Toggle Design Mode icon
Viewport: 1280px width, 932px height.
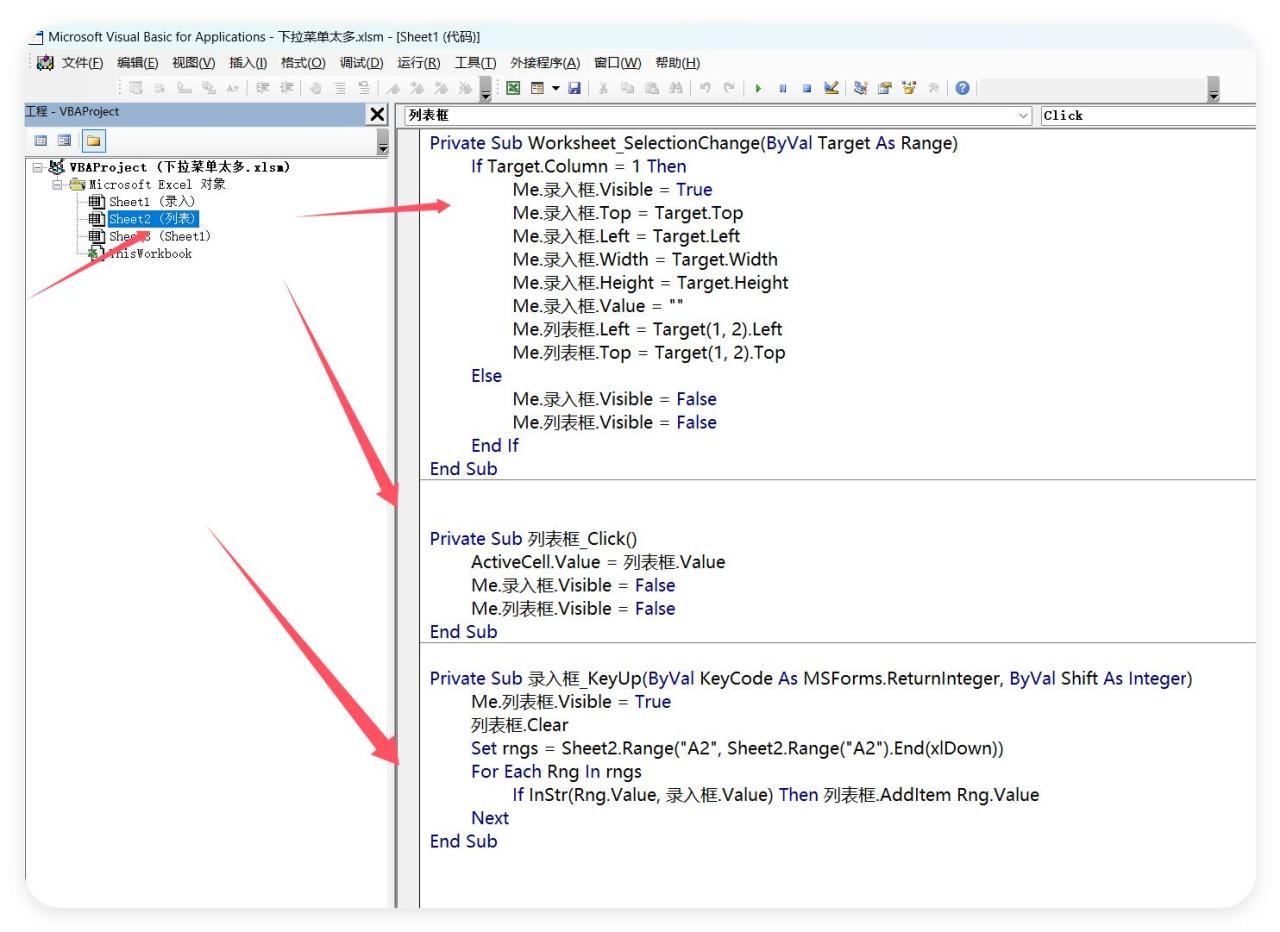pyautogui.click(x=831, y=88)
